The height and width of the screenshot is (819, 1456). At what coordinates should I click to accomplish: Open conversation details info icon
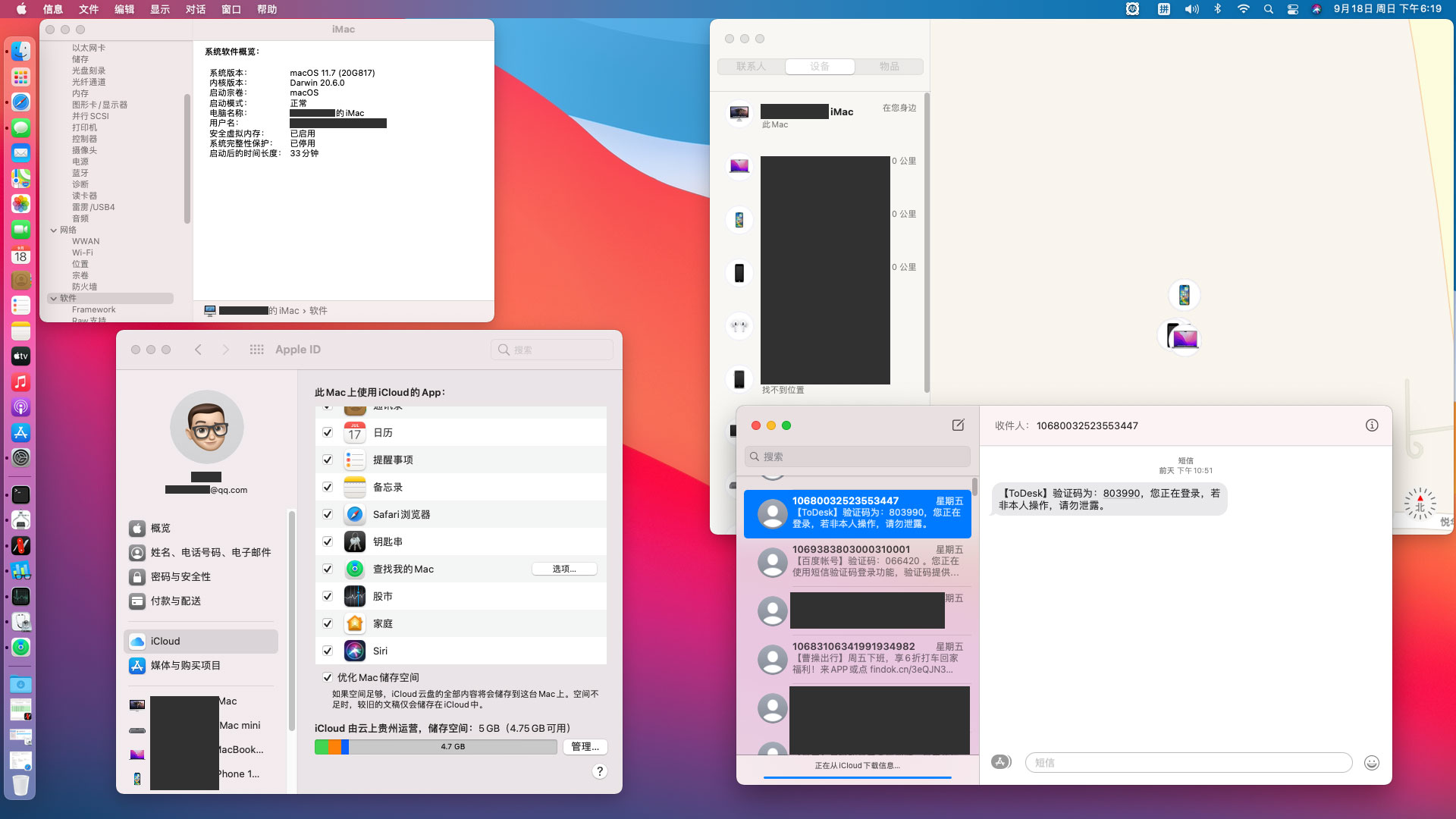click(1372, 425)
